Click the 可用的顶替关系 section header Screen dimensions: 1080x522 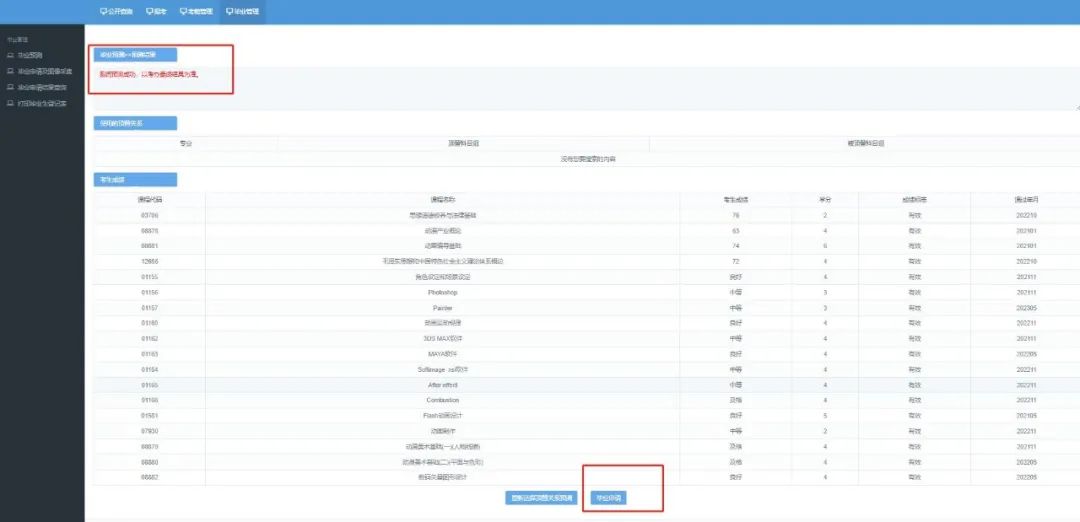click(x=135, y=124)
